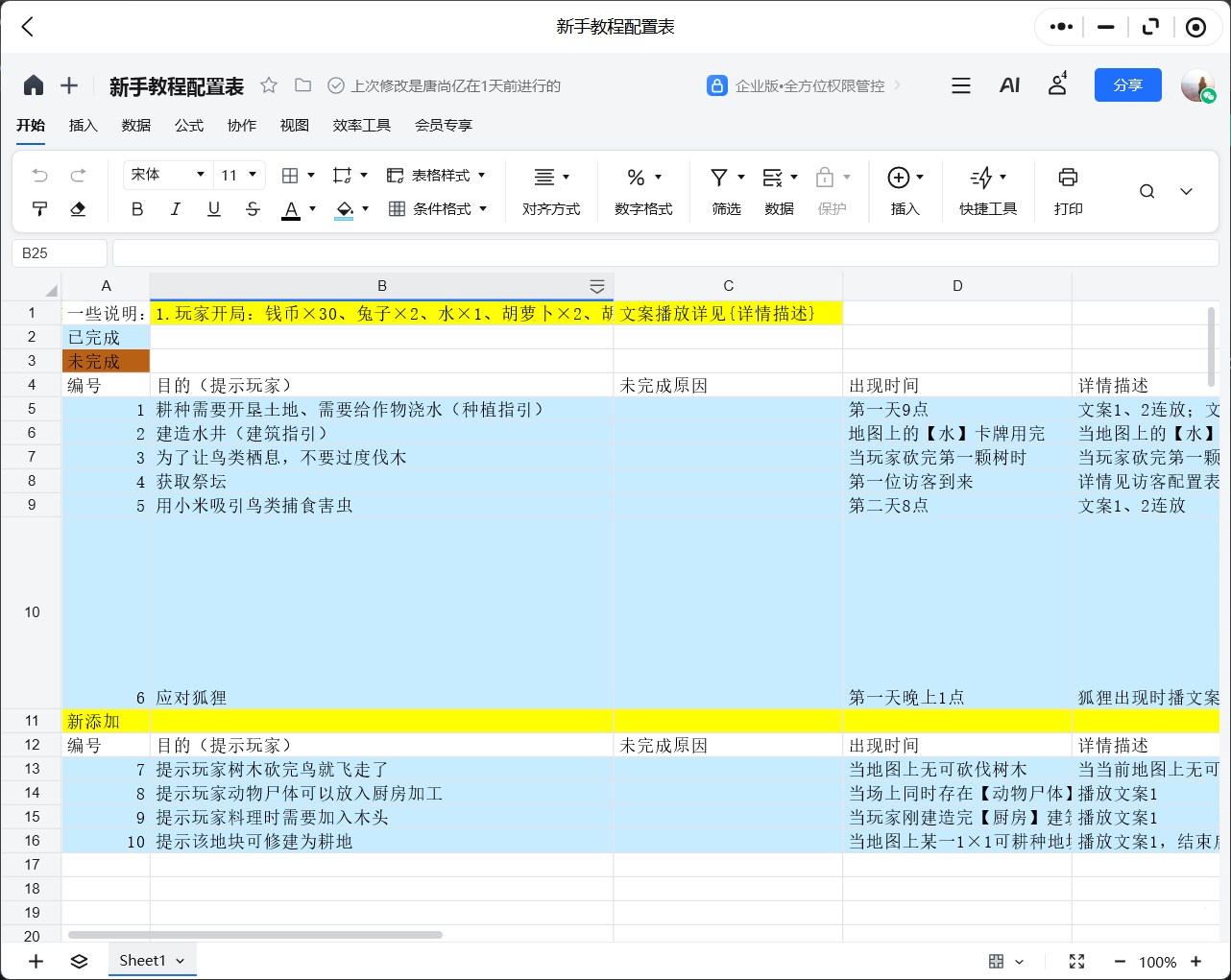Clear formatting with the eraser icon
Viewport: 1231px width, 980px height.
pyautogui.click(x=78, y=209)
